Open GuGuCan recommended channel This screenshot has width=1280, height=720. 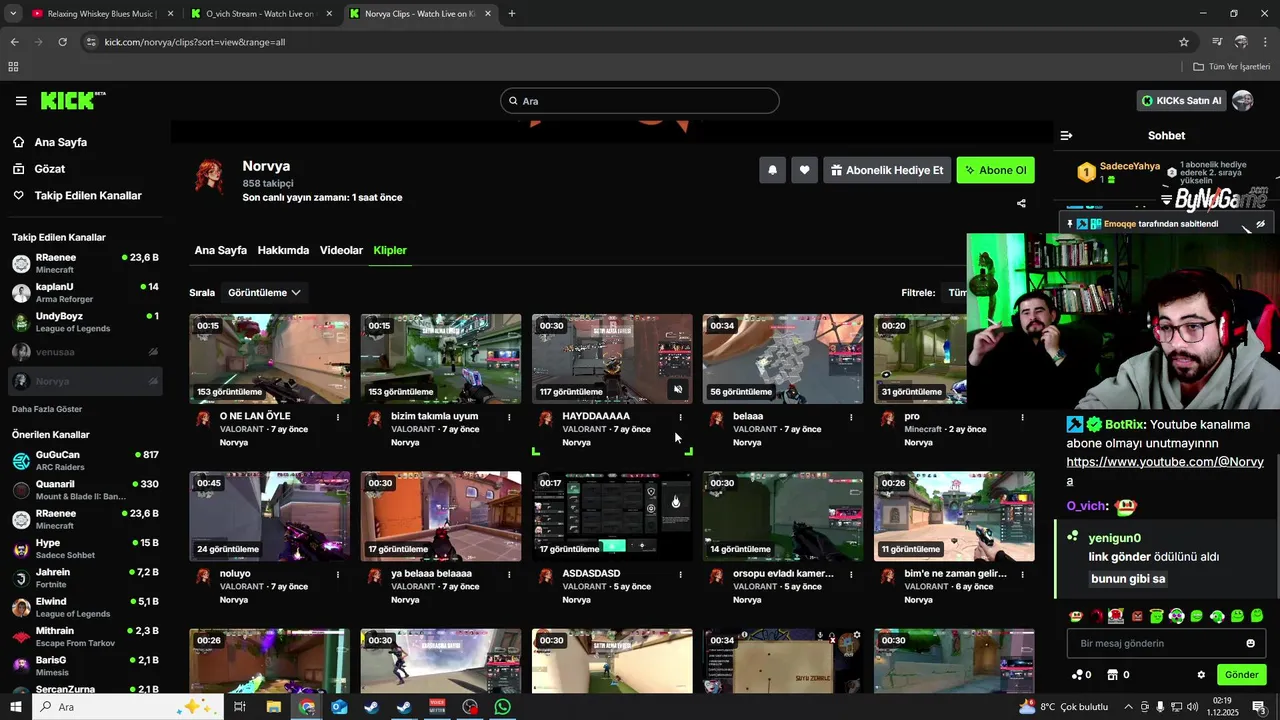[x=85, y=460]
